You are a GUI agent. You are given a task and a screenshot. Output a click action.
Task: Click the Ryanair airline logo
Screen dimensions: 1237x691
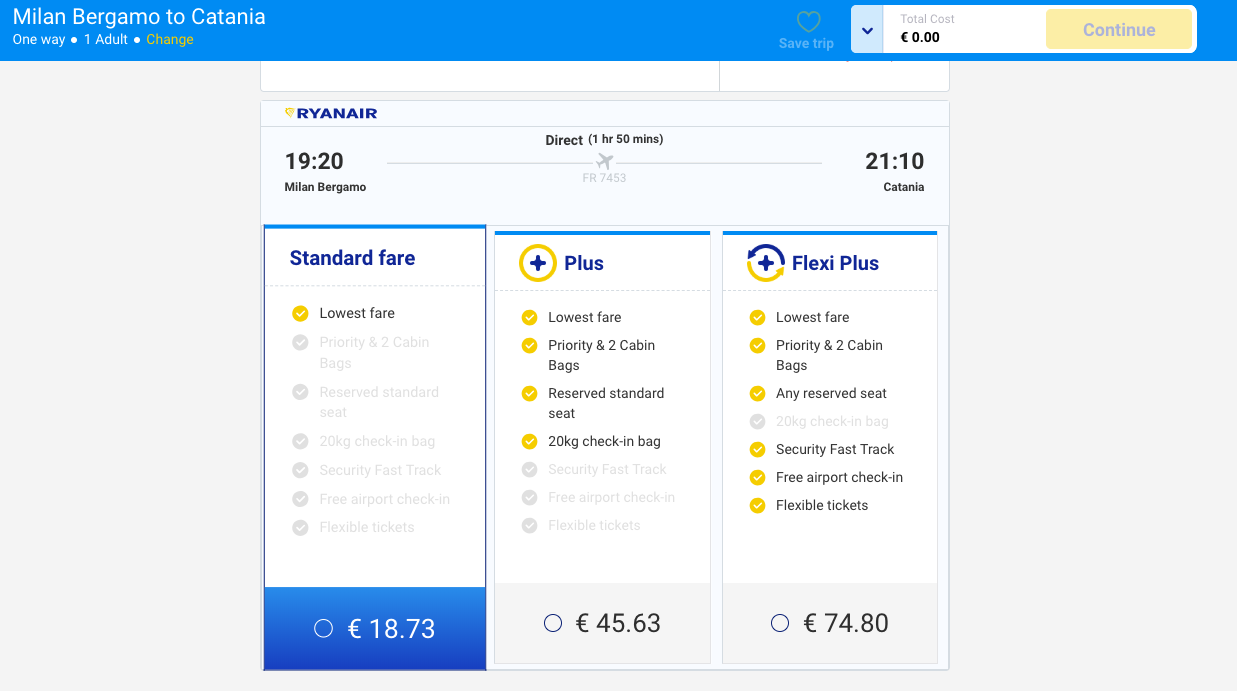pyautogui.click(x=331, y=114)
